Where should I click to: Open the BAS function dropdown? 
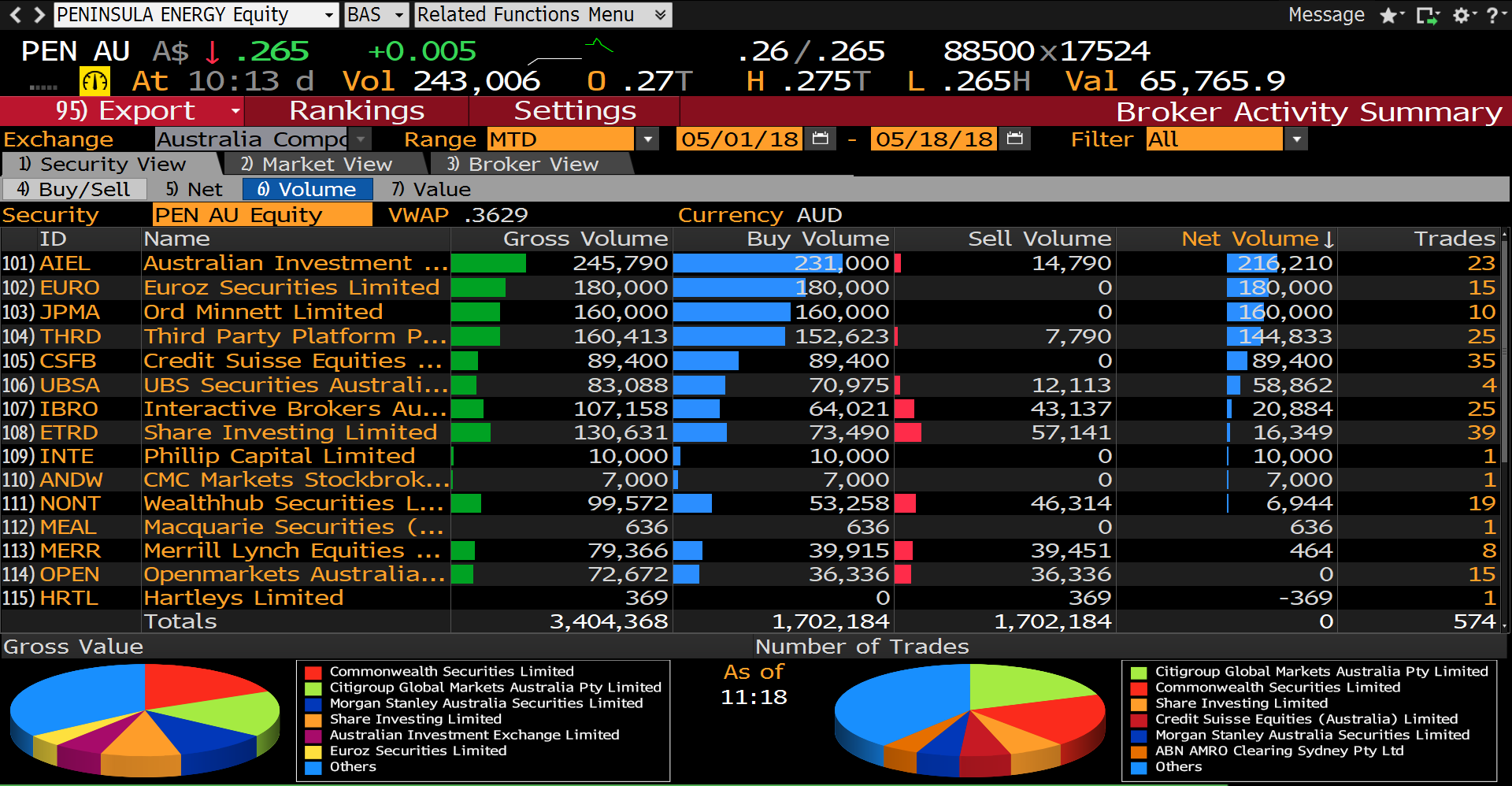(399, 15)
